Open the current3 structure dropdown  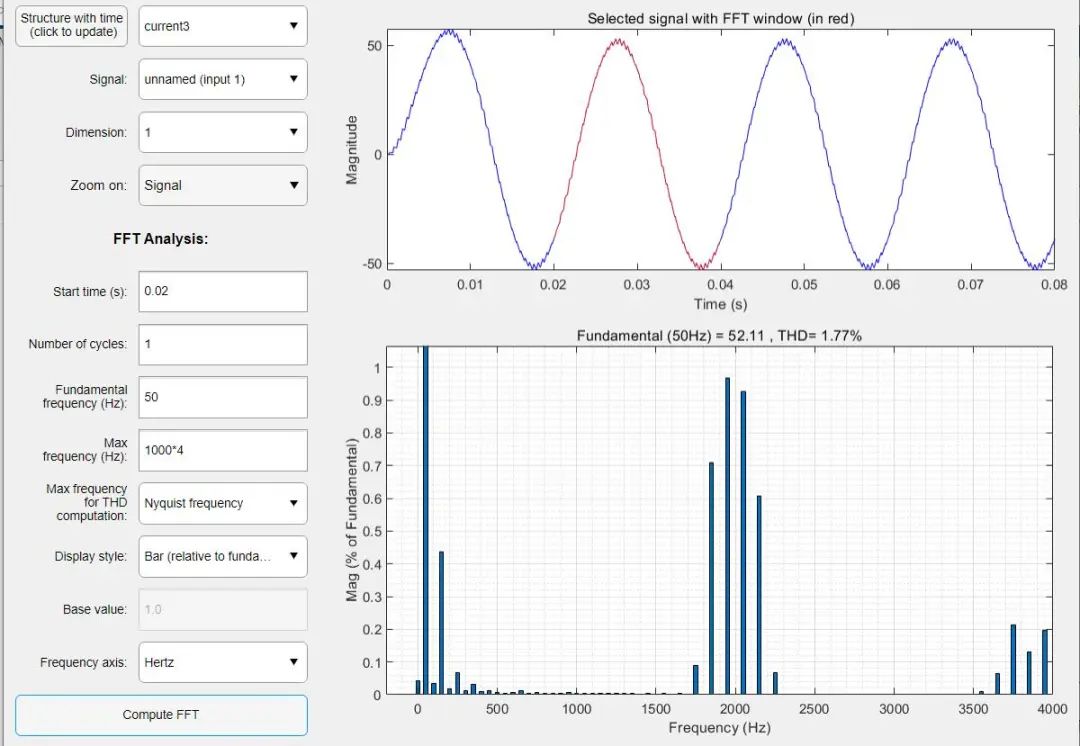222,26
